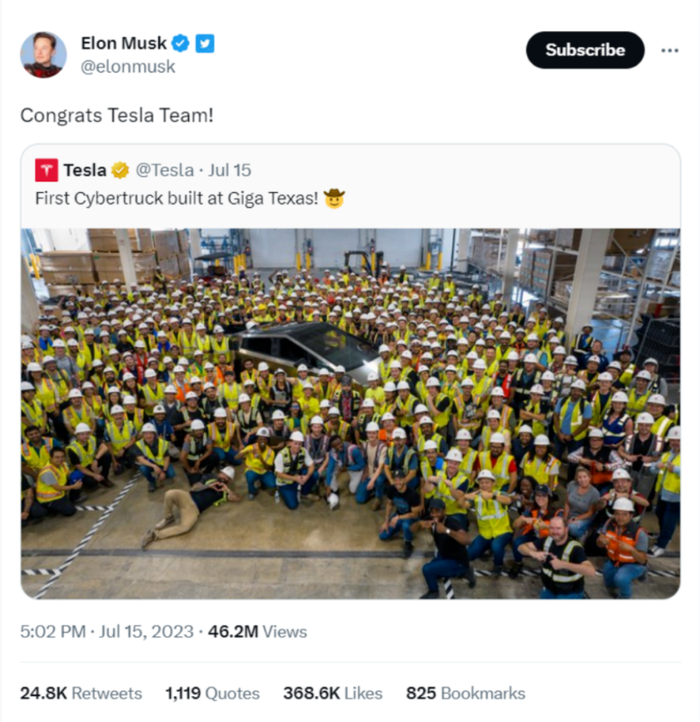Click Tesla's gold verified badge
This screenshot has height=722, width=700.
[x=120, y=169]
